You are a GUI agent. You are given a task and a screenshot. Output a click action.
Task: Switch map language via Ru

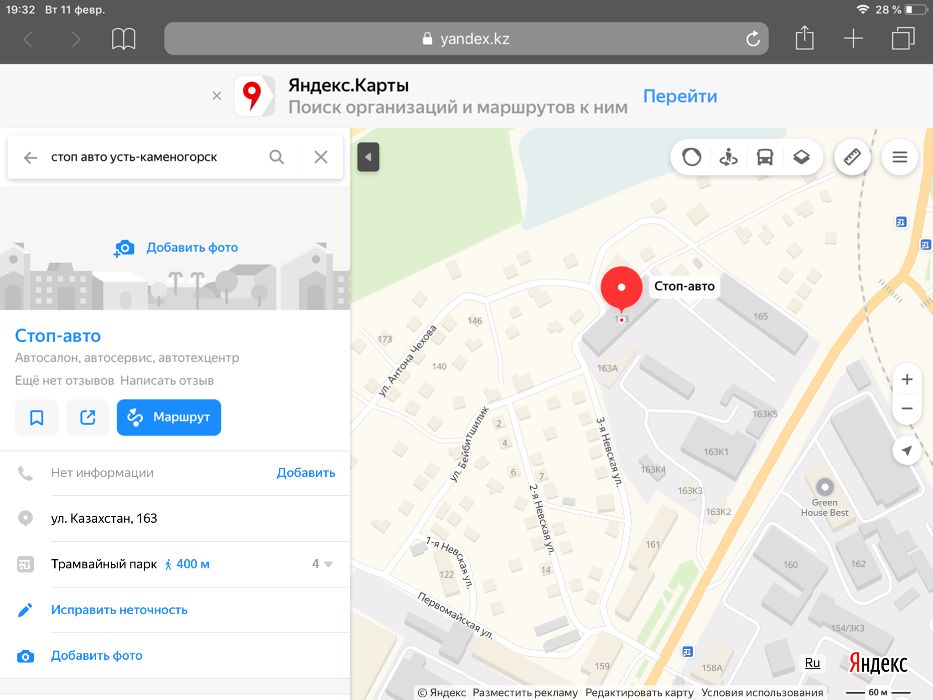pos(812,663)
